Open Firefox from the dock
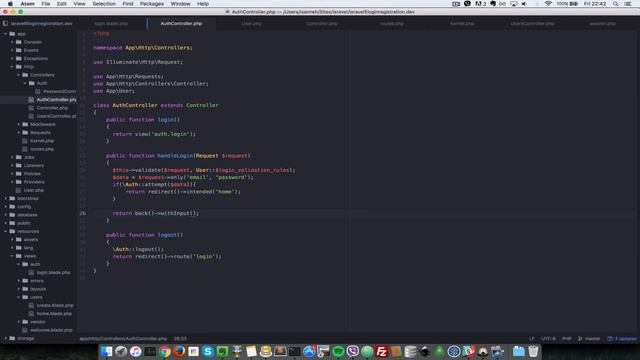This screenshot has width=640, height=360. 179,351
